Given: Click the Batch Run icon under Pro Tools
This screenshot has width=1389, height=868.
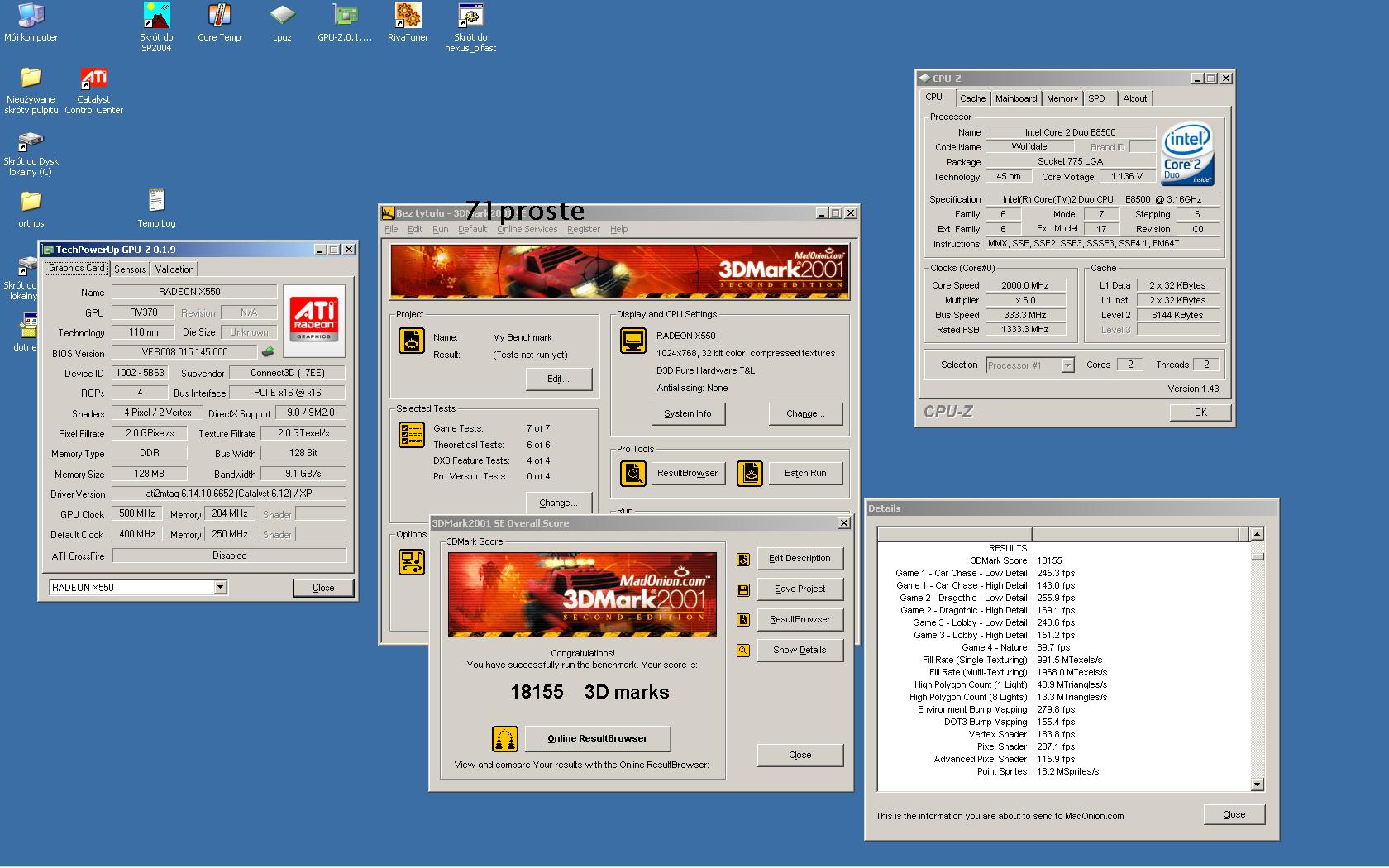Looking at the screenshot, I should click(750, 474).
